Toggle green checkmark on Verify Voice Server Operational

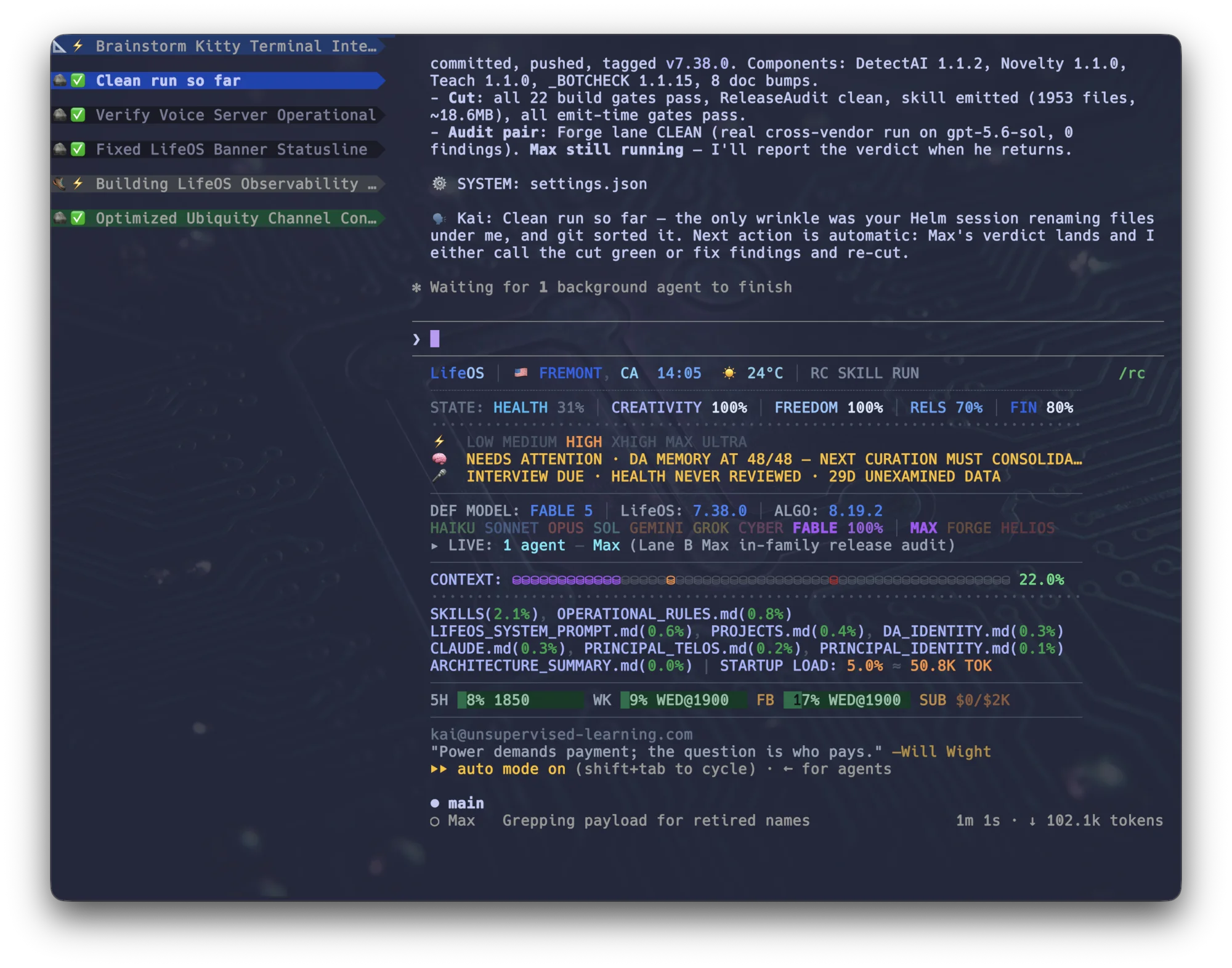tap(78, 115)
